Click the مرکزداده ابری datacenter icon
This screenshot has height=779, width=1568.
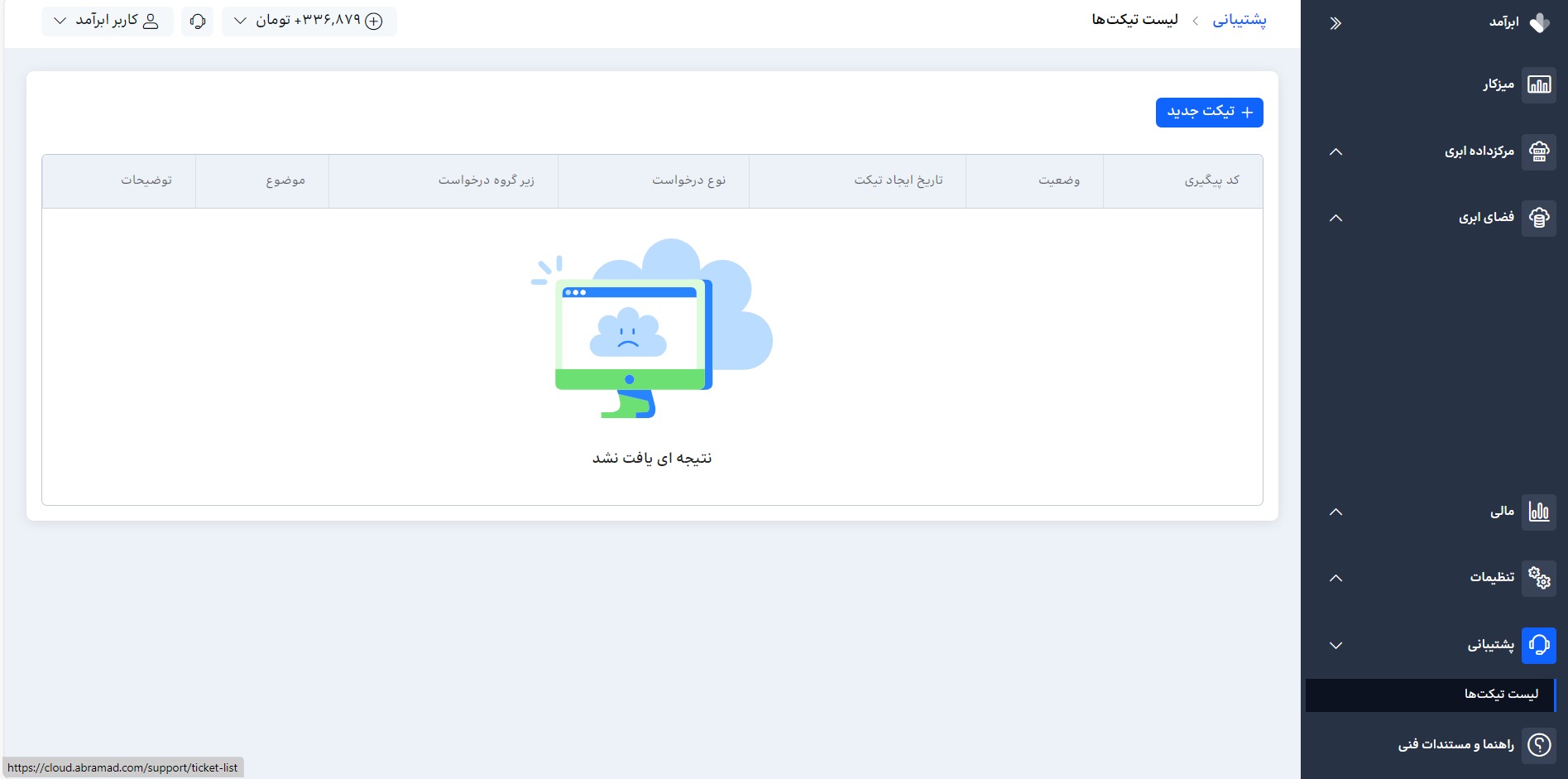pyautogui.click(x=1539, y=151)
